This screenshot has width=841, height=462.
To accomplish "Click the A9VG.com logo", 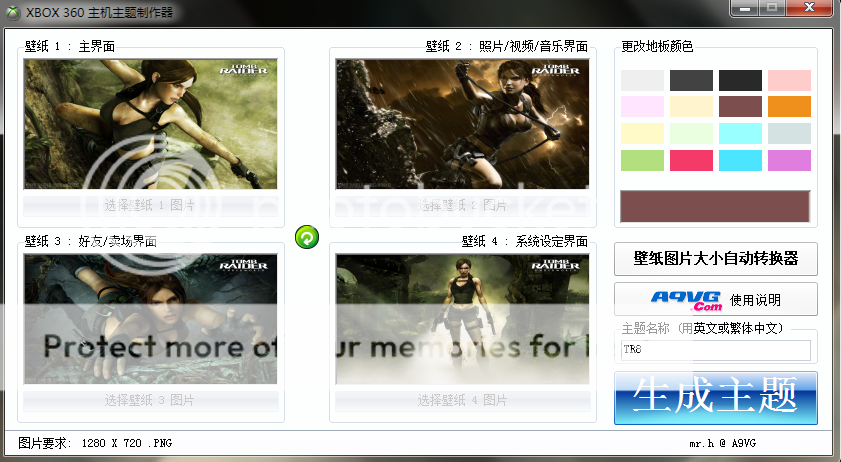I will [686, 299].
